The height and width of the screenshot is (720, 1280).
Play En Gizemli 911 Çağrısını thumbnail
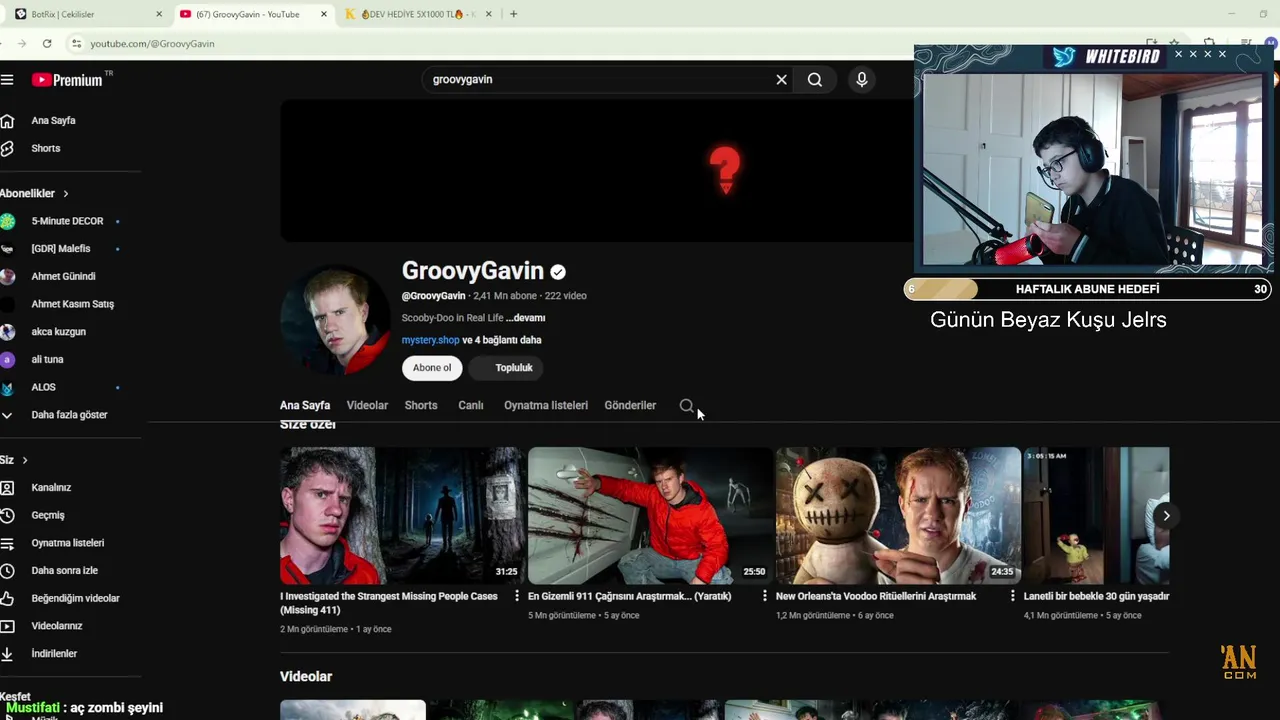coord(650,516)
